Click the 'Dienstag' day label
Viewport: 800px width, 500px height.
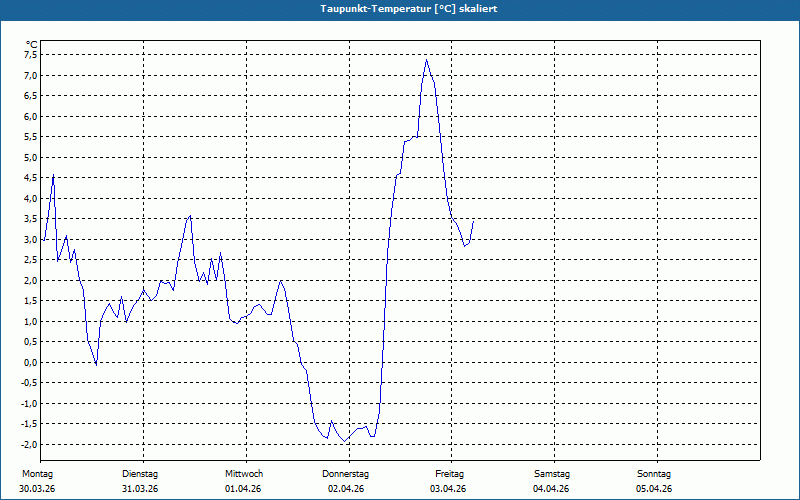140,474
